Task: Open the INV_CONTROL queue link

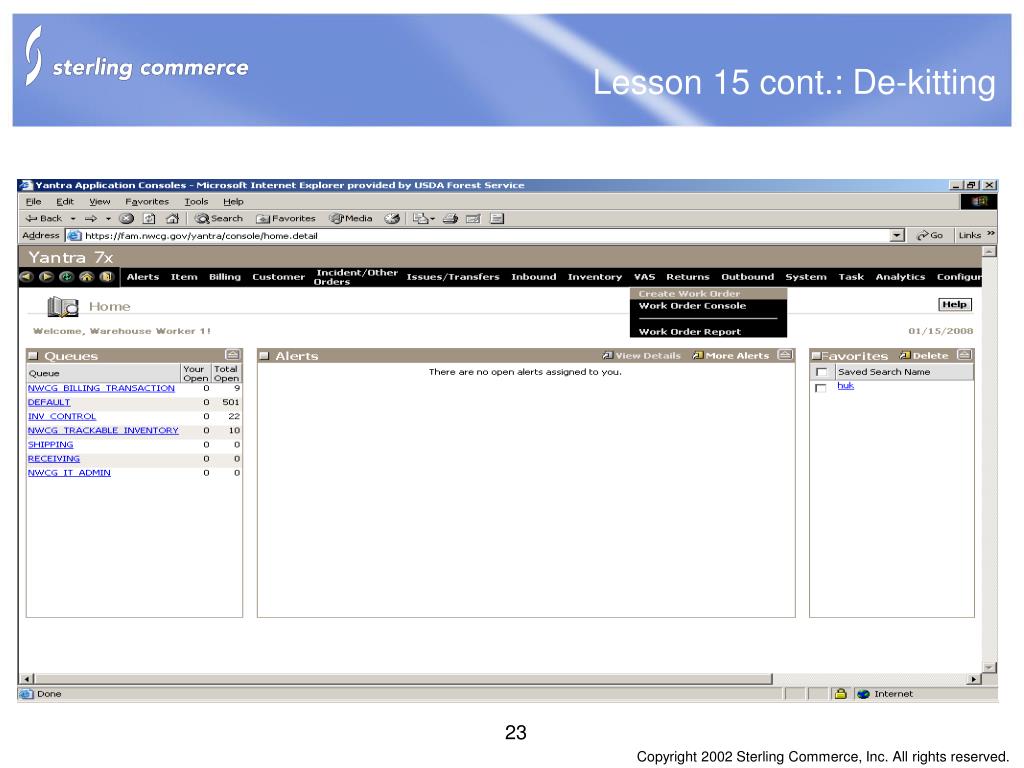Action: click(x=62, y=417)
